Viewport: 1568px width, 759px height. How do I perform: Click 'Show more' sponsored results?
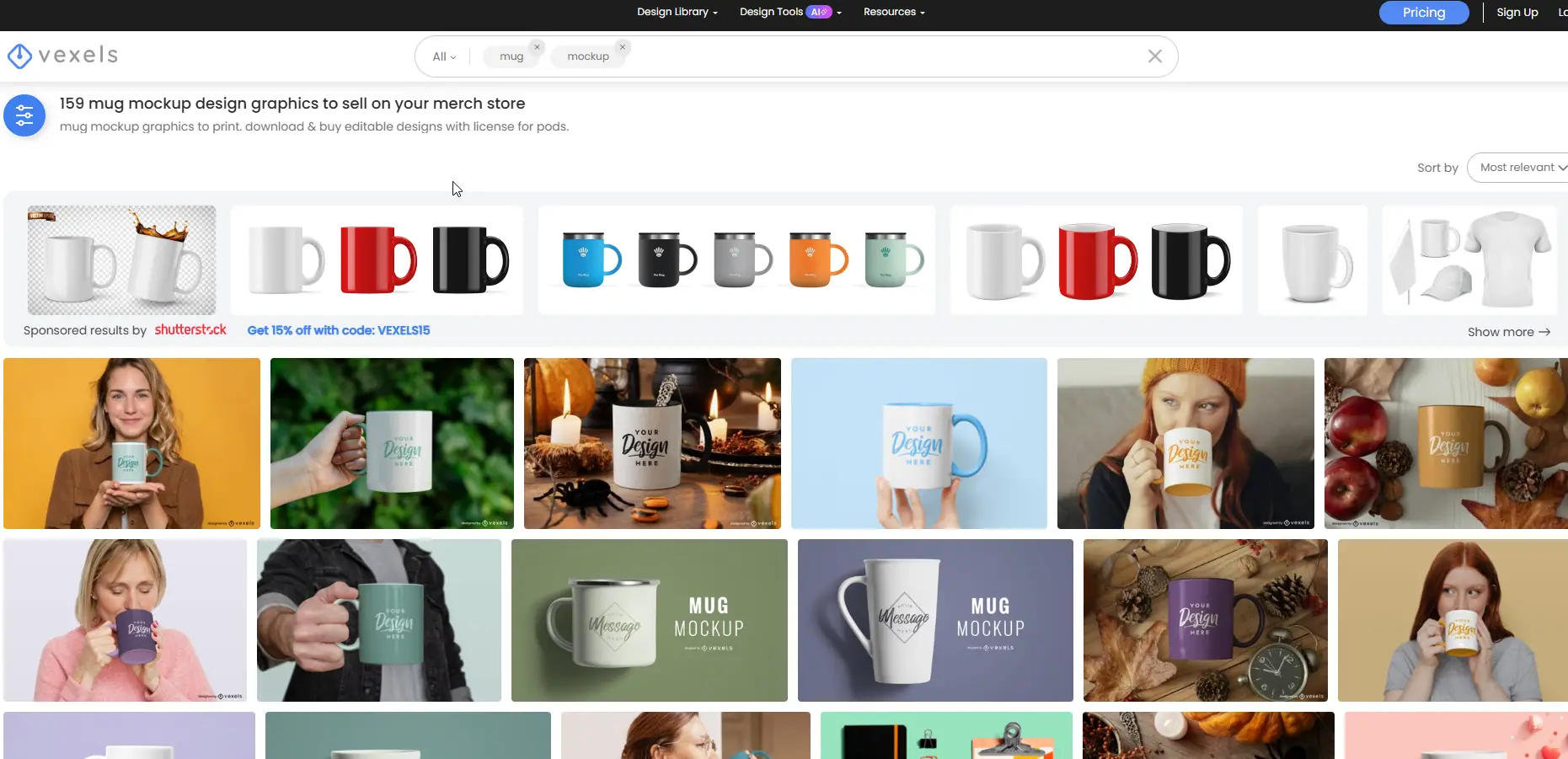[x=1508, y=332]
